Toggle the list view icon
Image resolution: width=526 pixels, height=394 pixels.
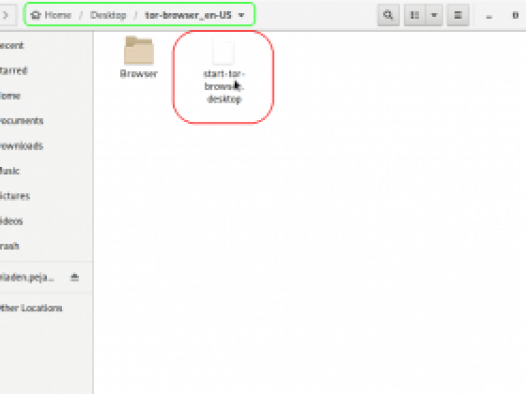pyautogui.click(x=415, y=15)
